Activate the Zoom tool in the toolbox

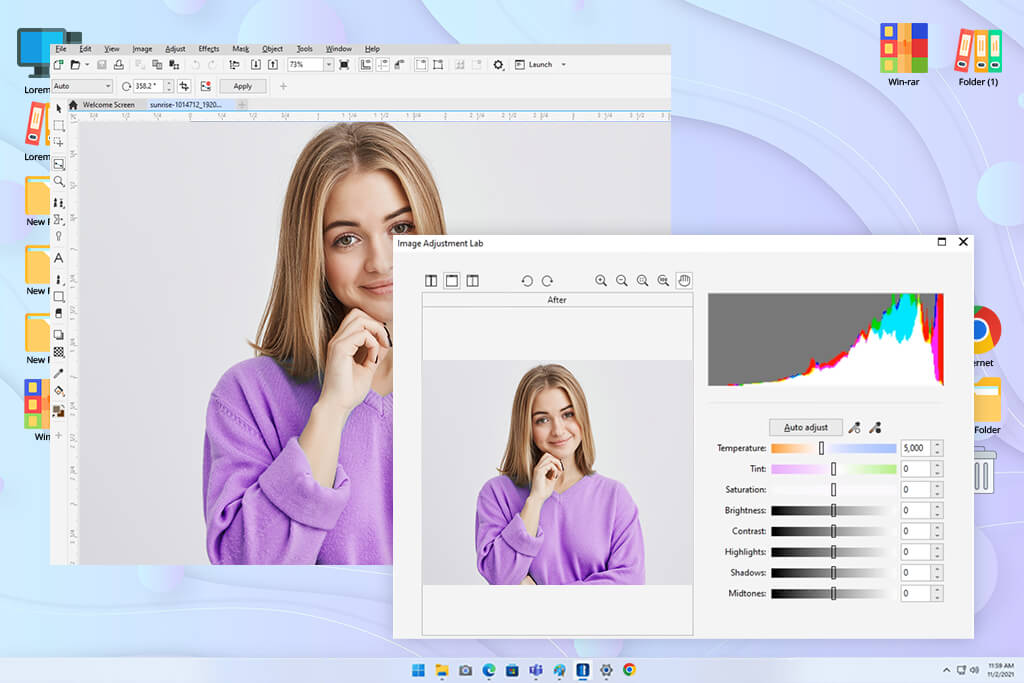pyautogui.click(x=59, y=182)
